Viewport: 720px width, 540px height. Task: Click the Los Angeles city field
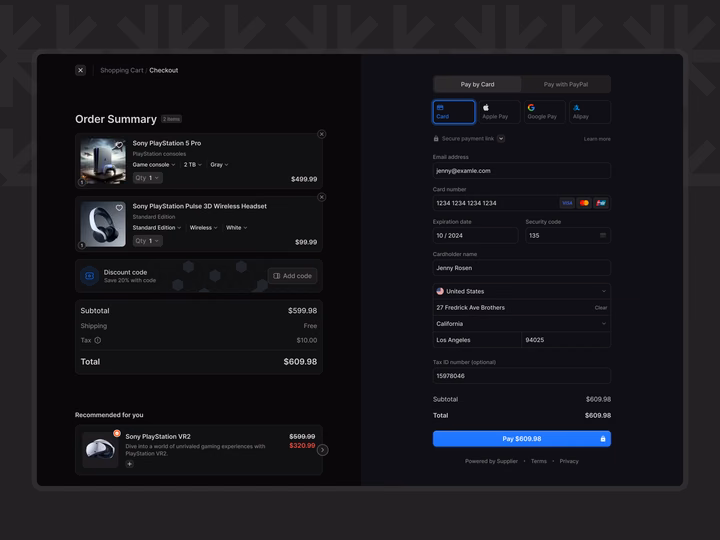point(477,340)
